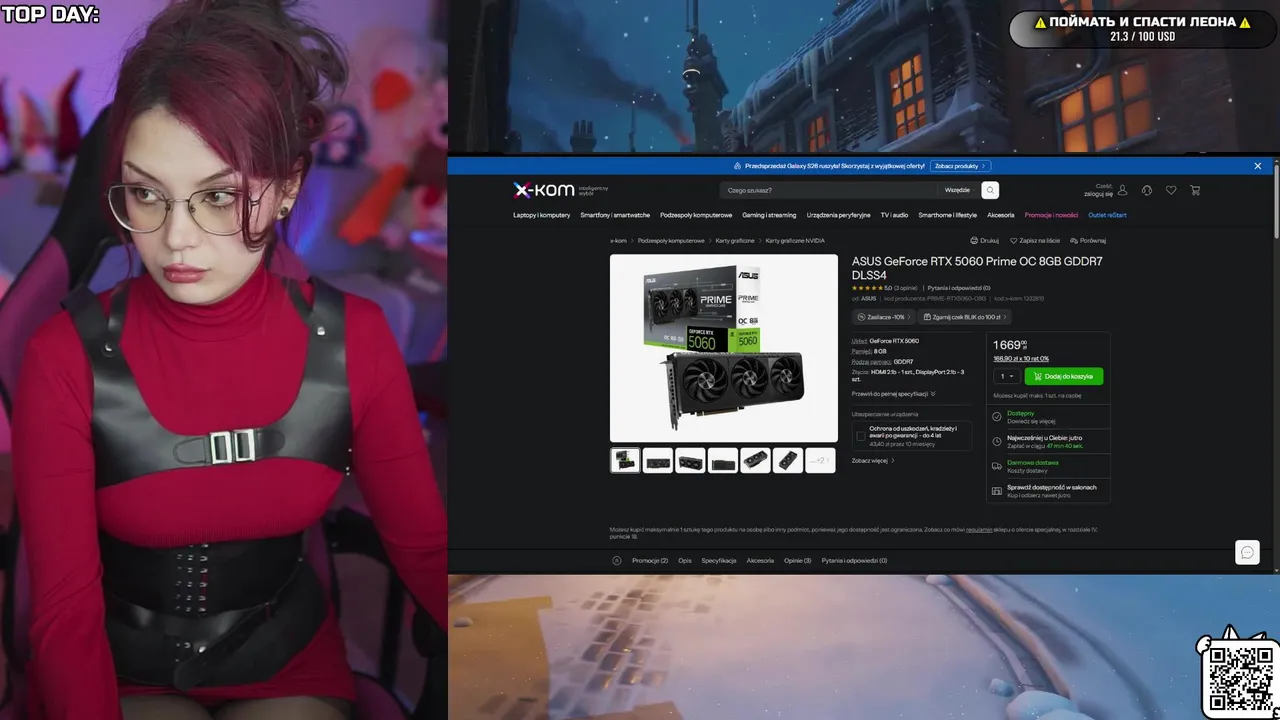Click the search magnifier button

990,190
